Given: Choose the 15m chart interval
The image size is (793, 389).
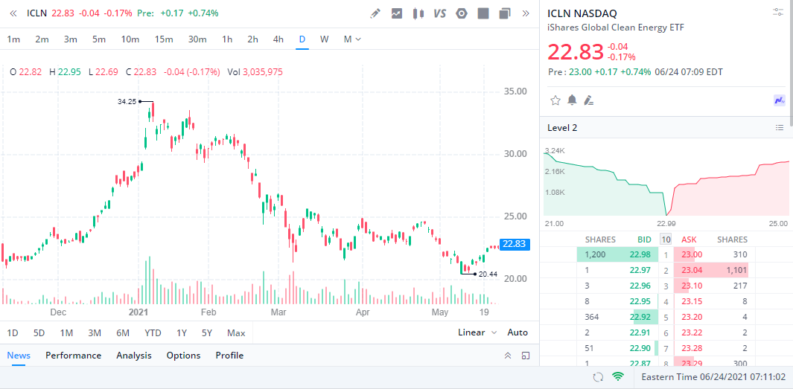Looking at the screenshot, I should coord(163,39).
